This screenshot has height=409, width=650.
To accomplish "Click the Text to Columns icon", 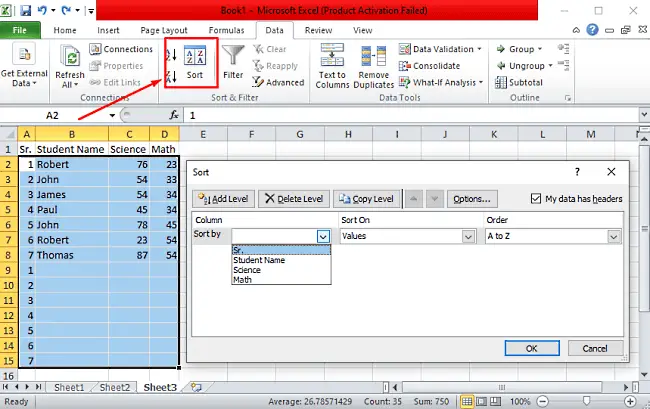I will 332,66.
